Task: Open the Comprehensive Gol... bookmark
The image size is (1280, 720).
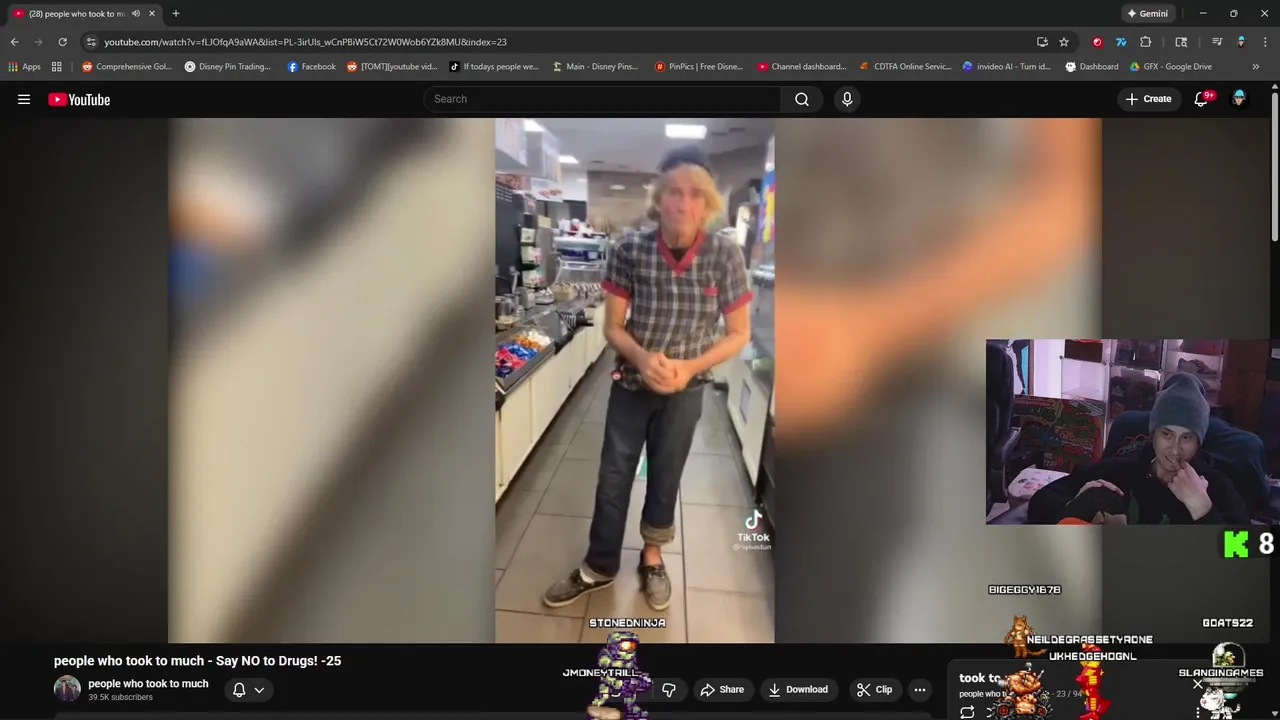Action: click(x=127, y=67)
